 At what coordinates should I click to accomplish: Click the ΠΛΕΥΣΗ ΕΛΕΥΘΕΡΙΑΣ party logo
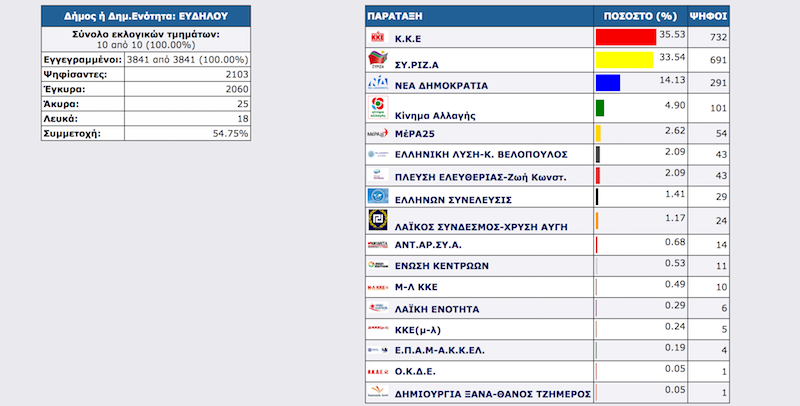pos(379,174)
